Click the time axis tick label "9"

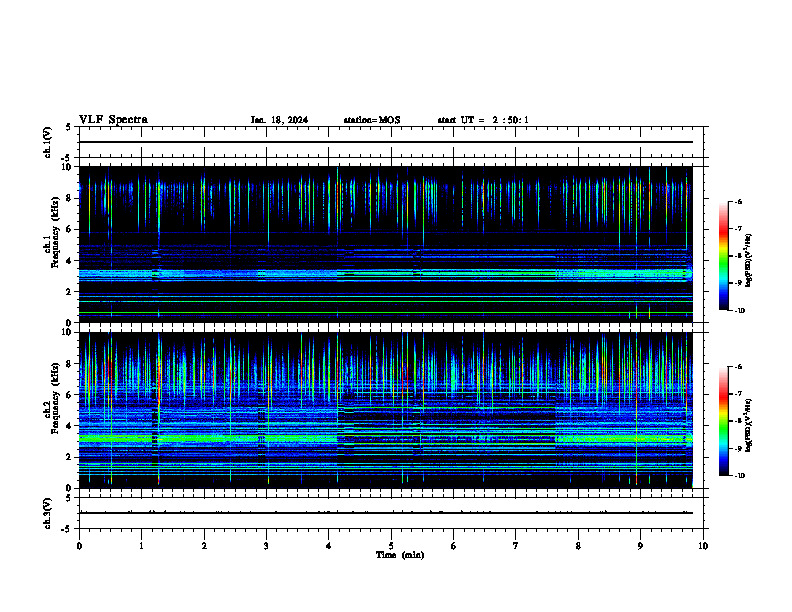pos(640,546)
